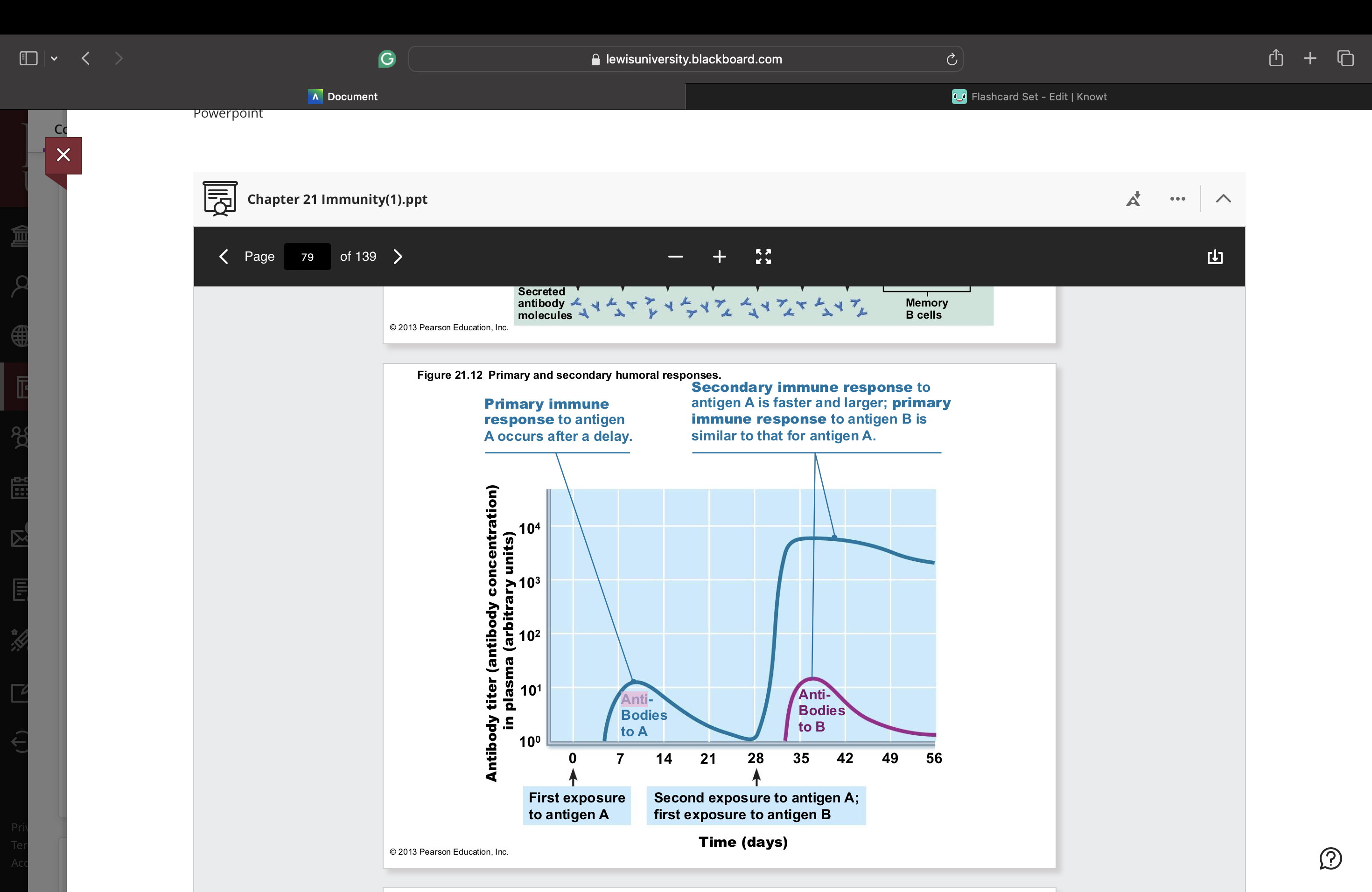Open the Tools sidebar icon
1372x892 pixels.
(x=20, y=640)
